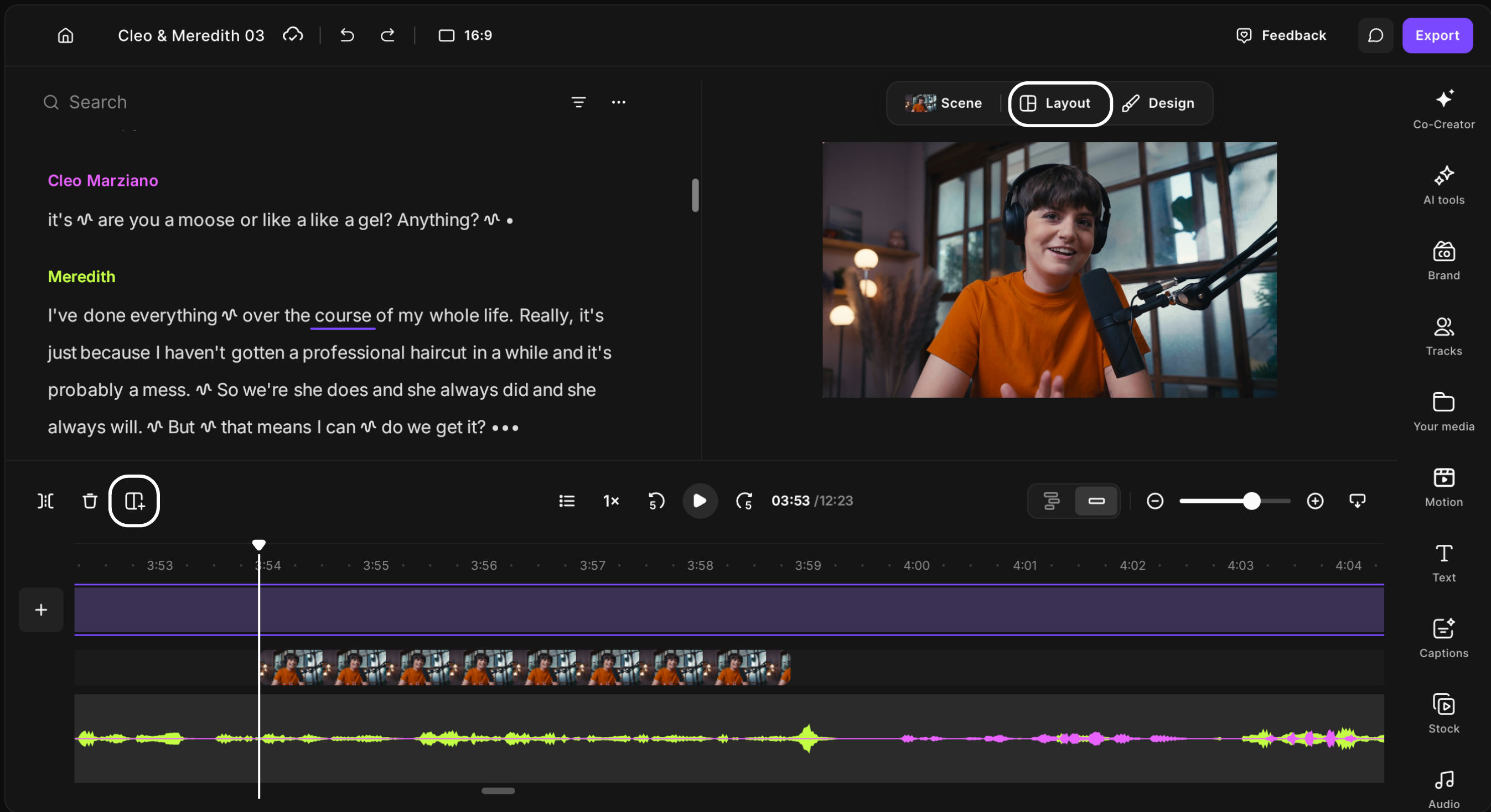Open the Audio panel

1443,789
